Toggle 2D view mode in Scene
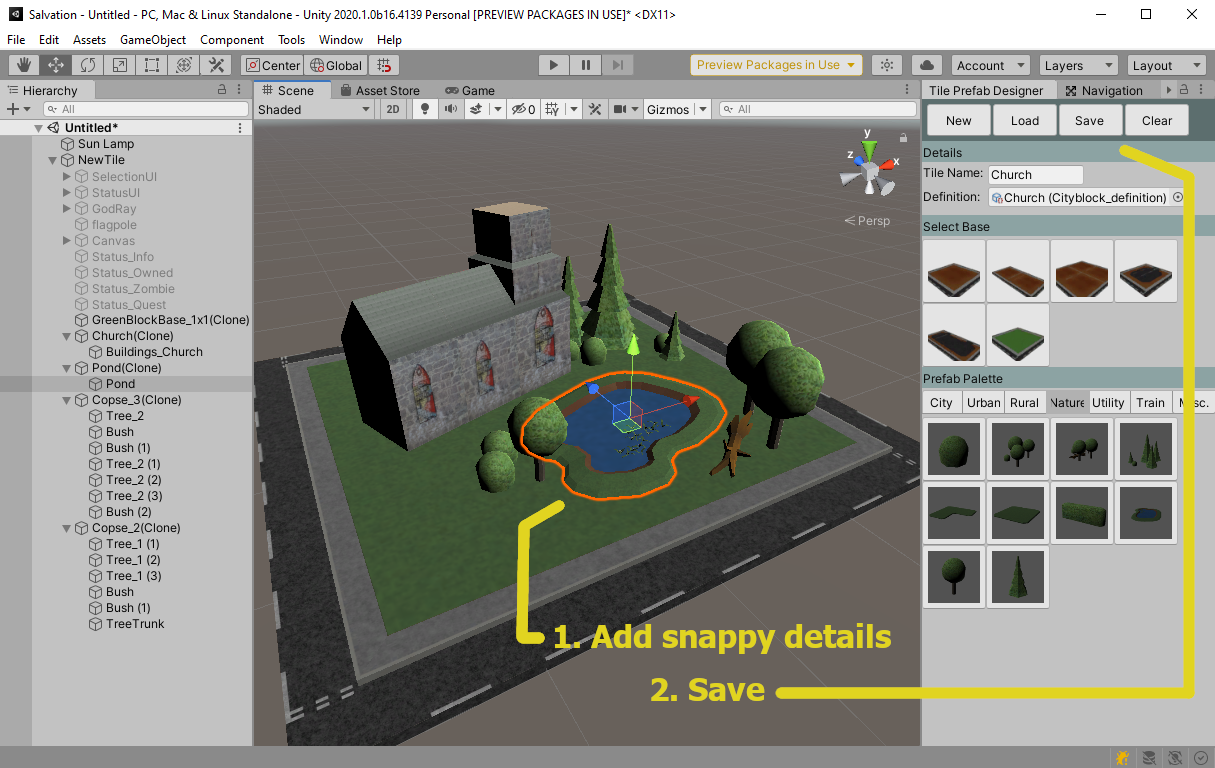1215x768 pixels. (393, 109)
